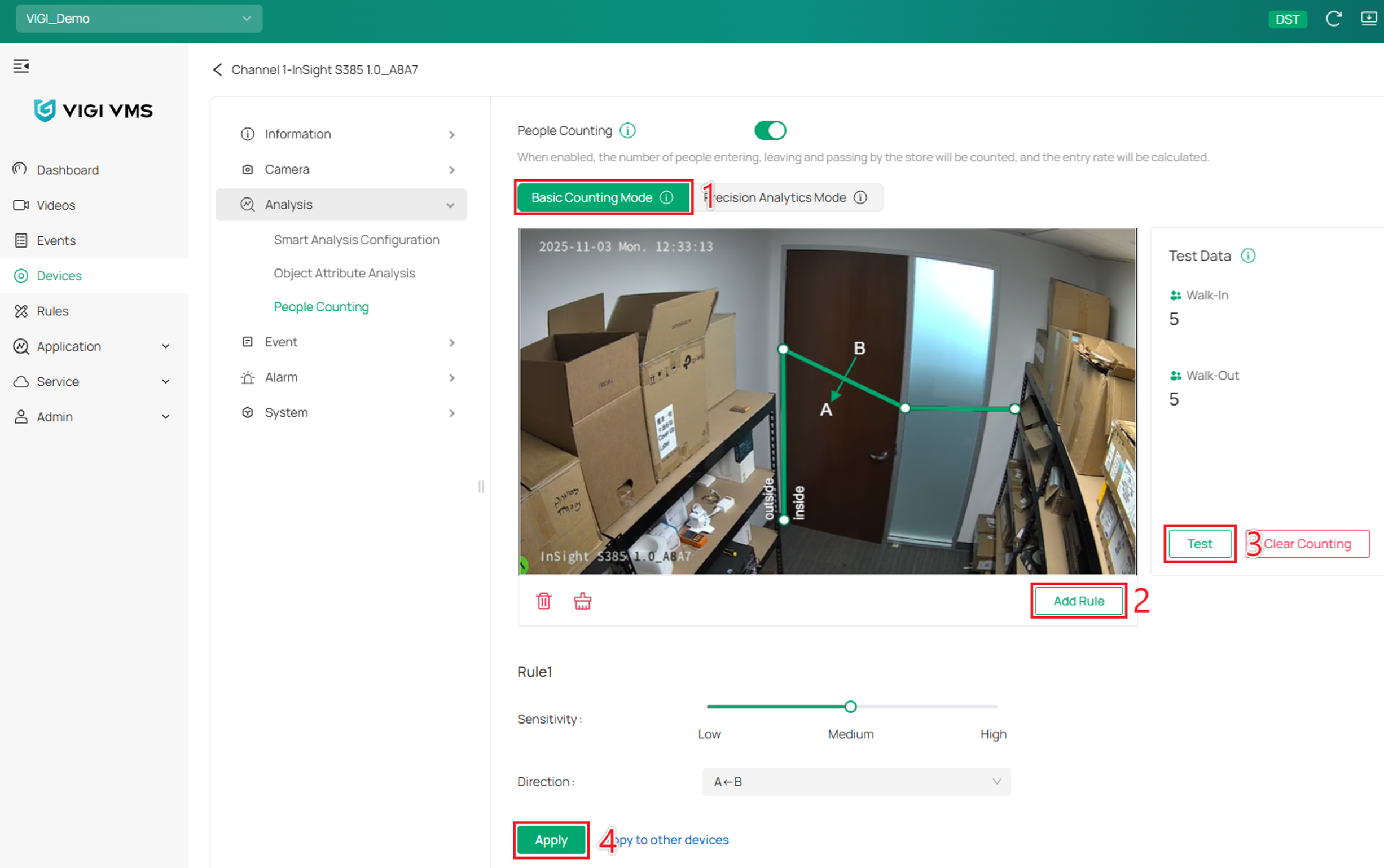Image resolution: width=1384 pixels, height=868 pixels.
Task: Click info icon on Precision Analytics Mode
Action: click(x=860, y=197)
